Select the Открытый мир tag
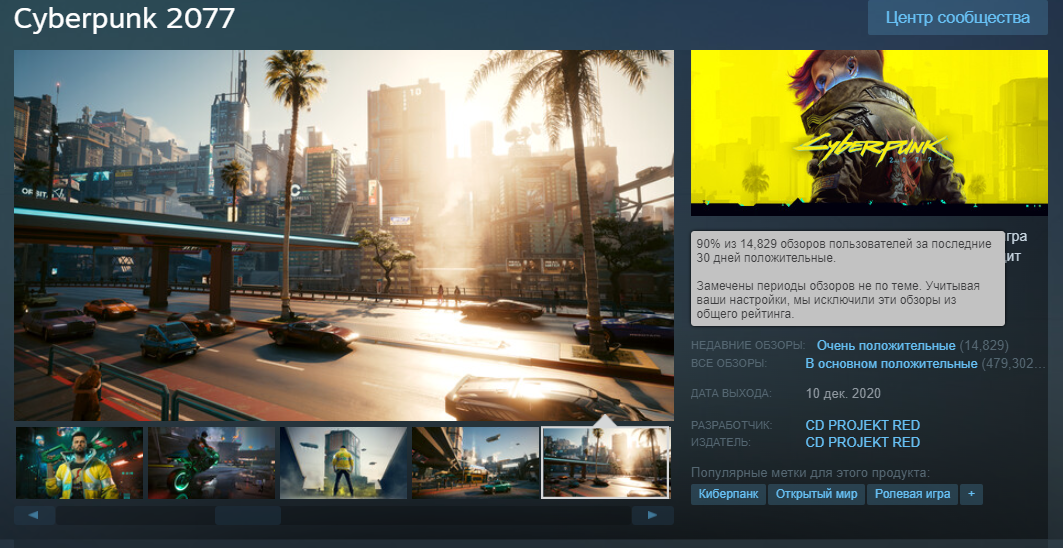 pos(816,494)
